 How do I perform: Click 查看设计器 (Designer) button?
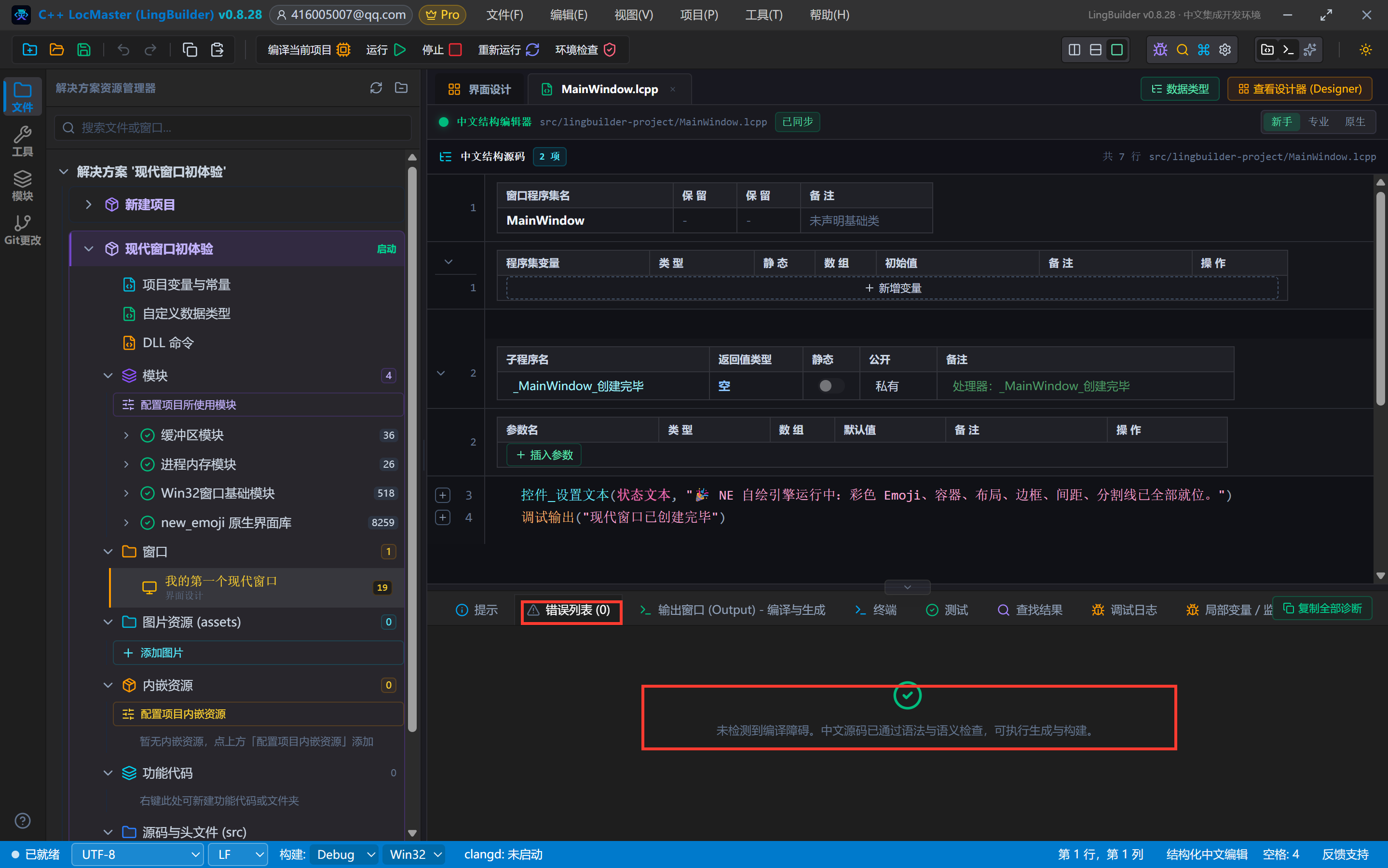click(x=1300, y=89)
